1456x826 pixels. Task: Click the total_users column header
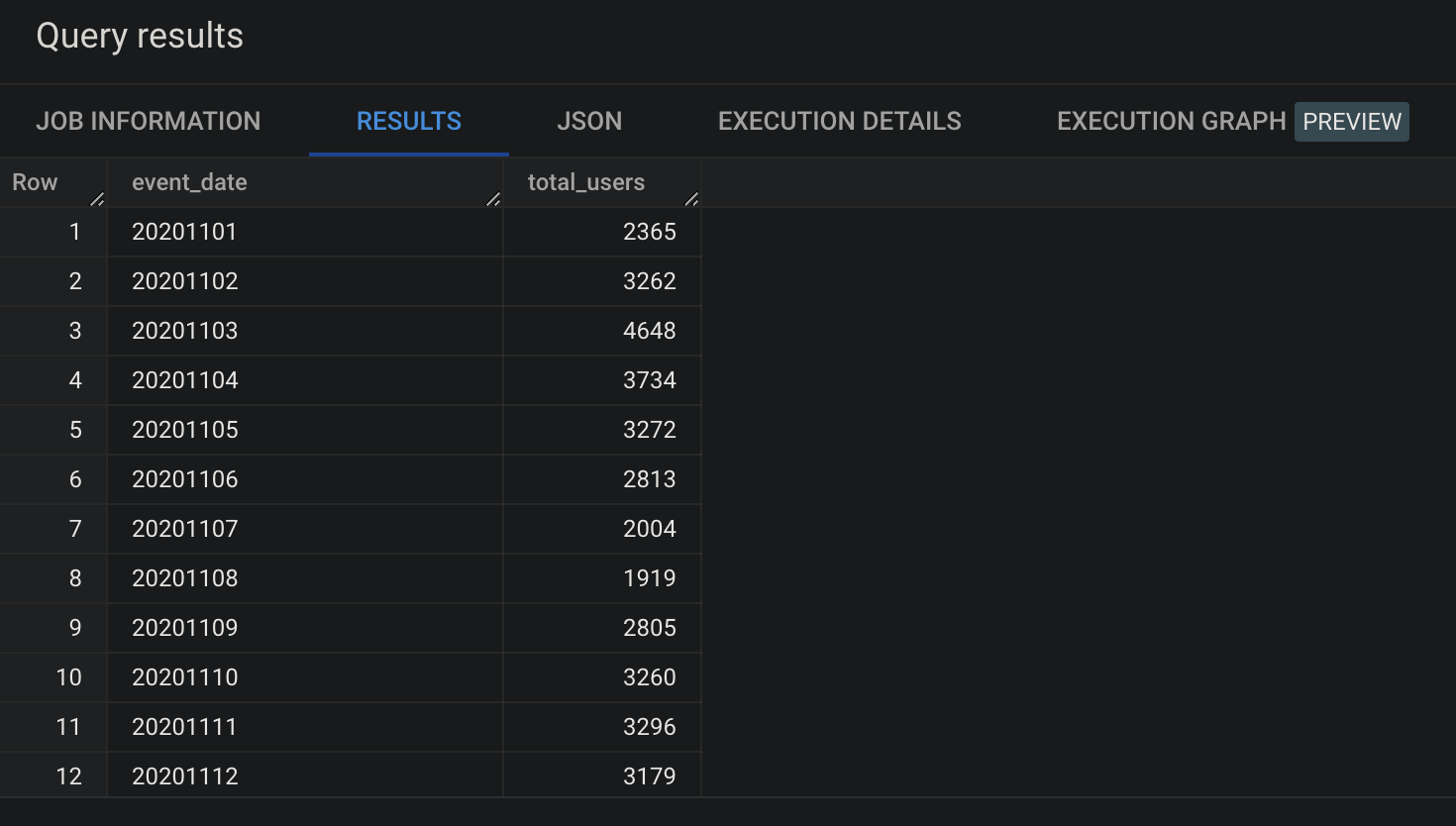pyautogui.click(x=602, y=182)
